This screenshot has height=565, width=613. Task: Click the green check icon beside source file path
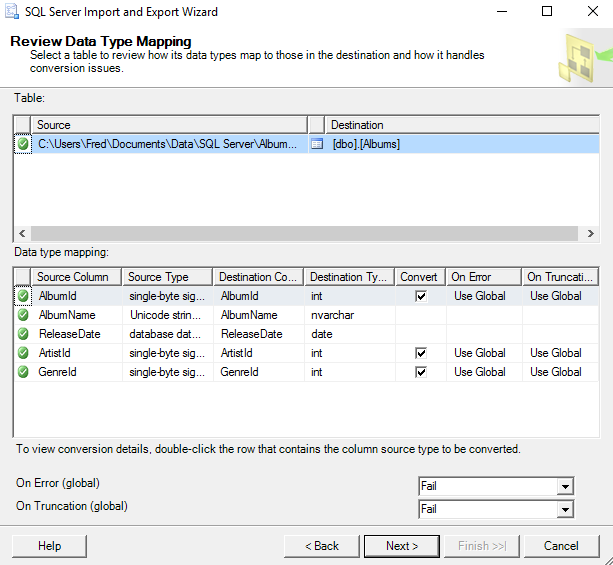[23, 144]
